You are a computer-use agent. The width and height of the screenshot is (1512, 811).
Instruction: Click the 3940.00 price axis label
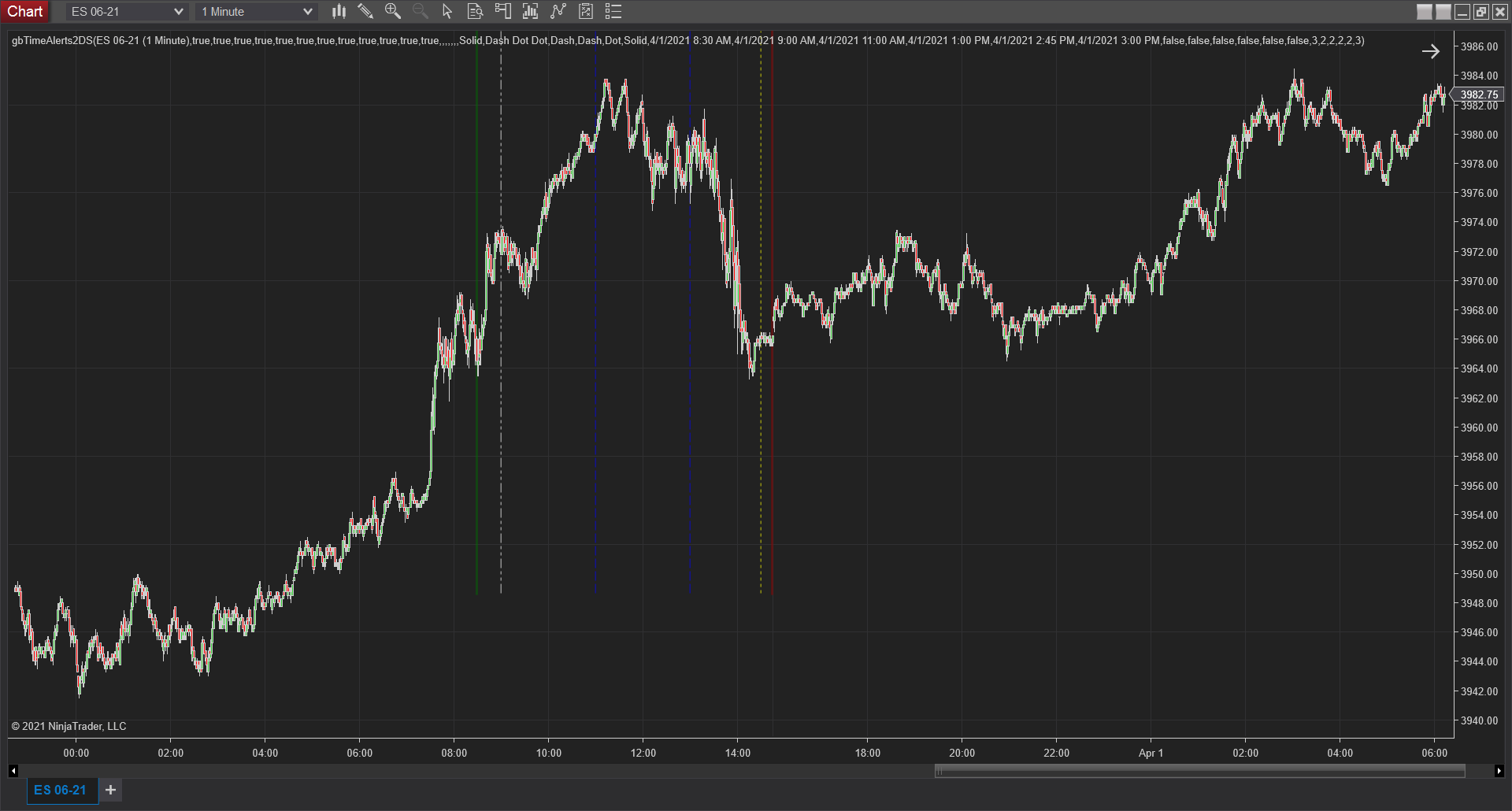coord(1479,720)
